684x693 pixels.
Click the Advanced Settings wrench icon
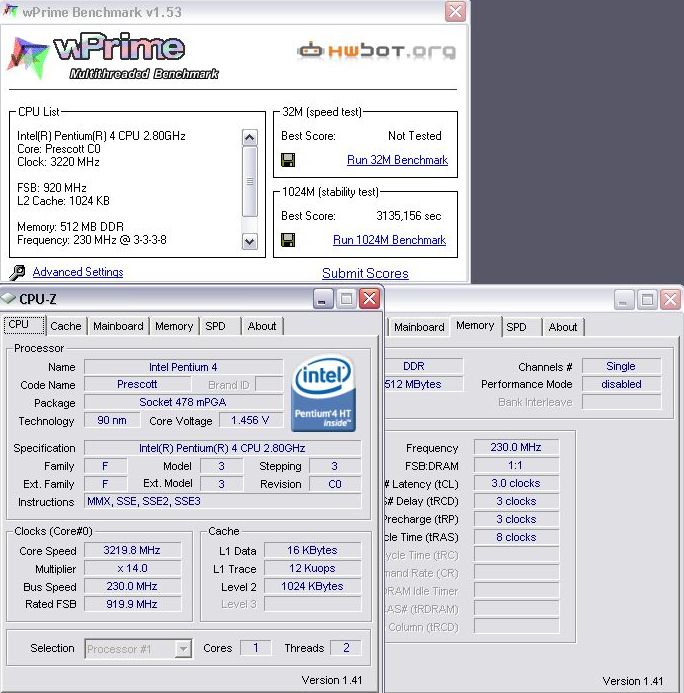18,272
